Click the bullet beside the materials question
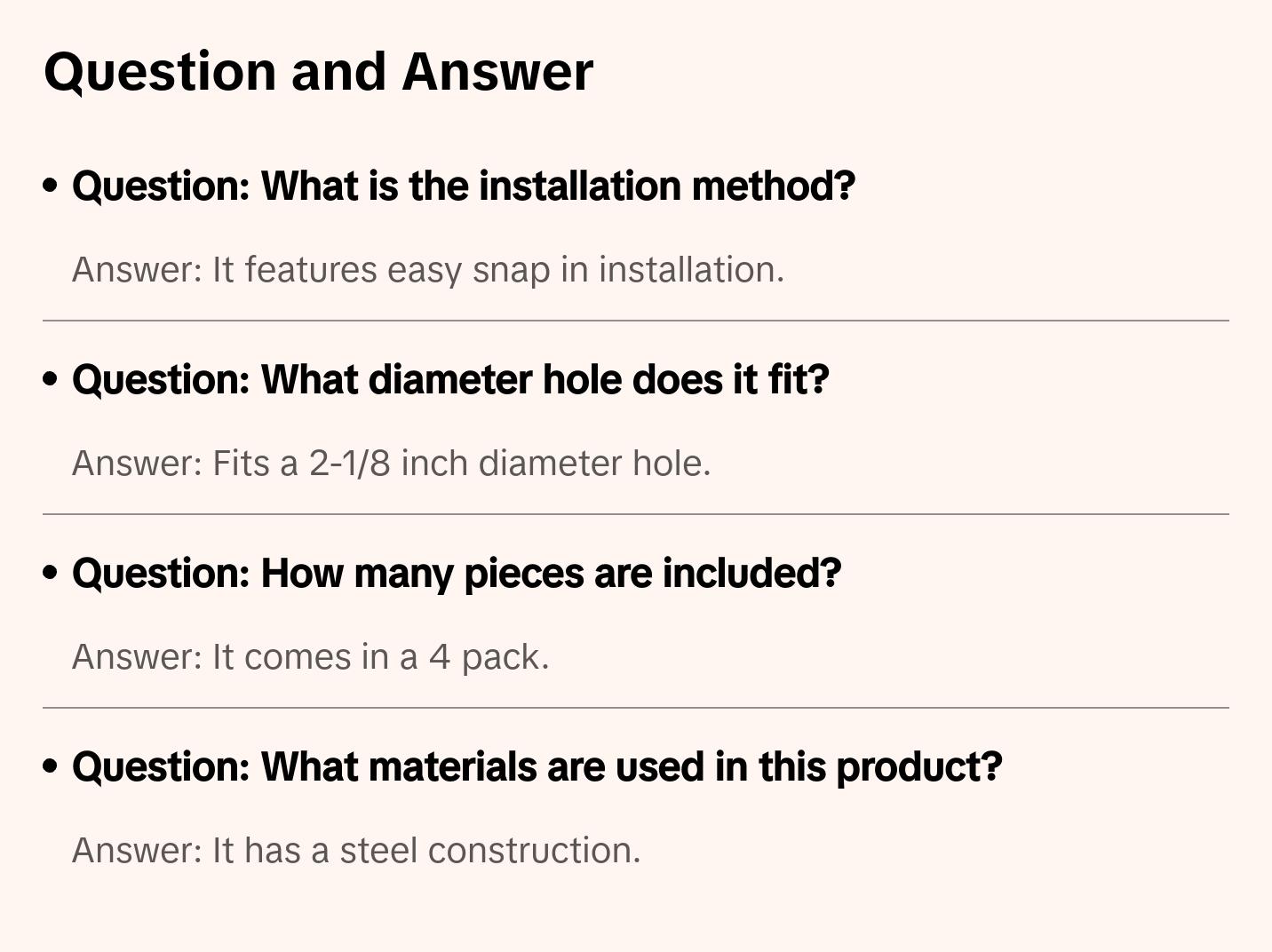 coord(51,766)
